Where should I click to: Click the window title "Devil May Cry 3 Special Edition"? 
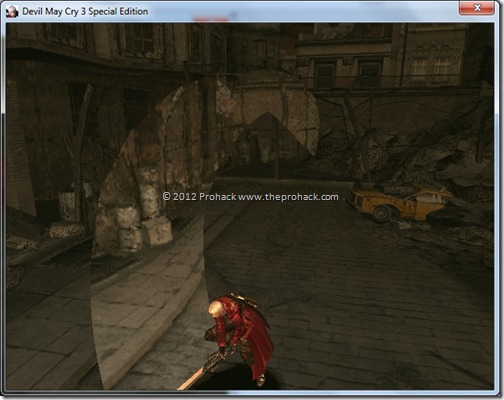click(85, 12)
